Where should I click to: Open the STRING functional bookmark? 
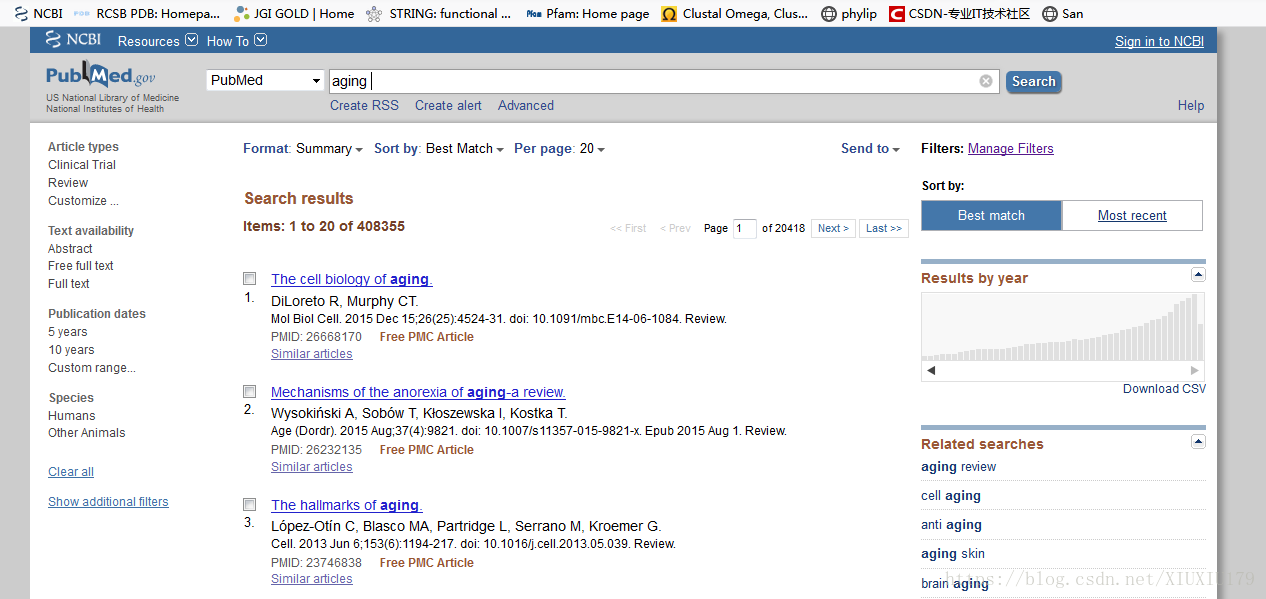[438, 14]
